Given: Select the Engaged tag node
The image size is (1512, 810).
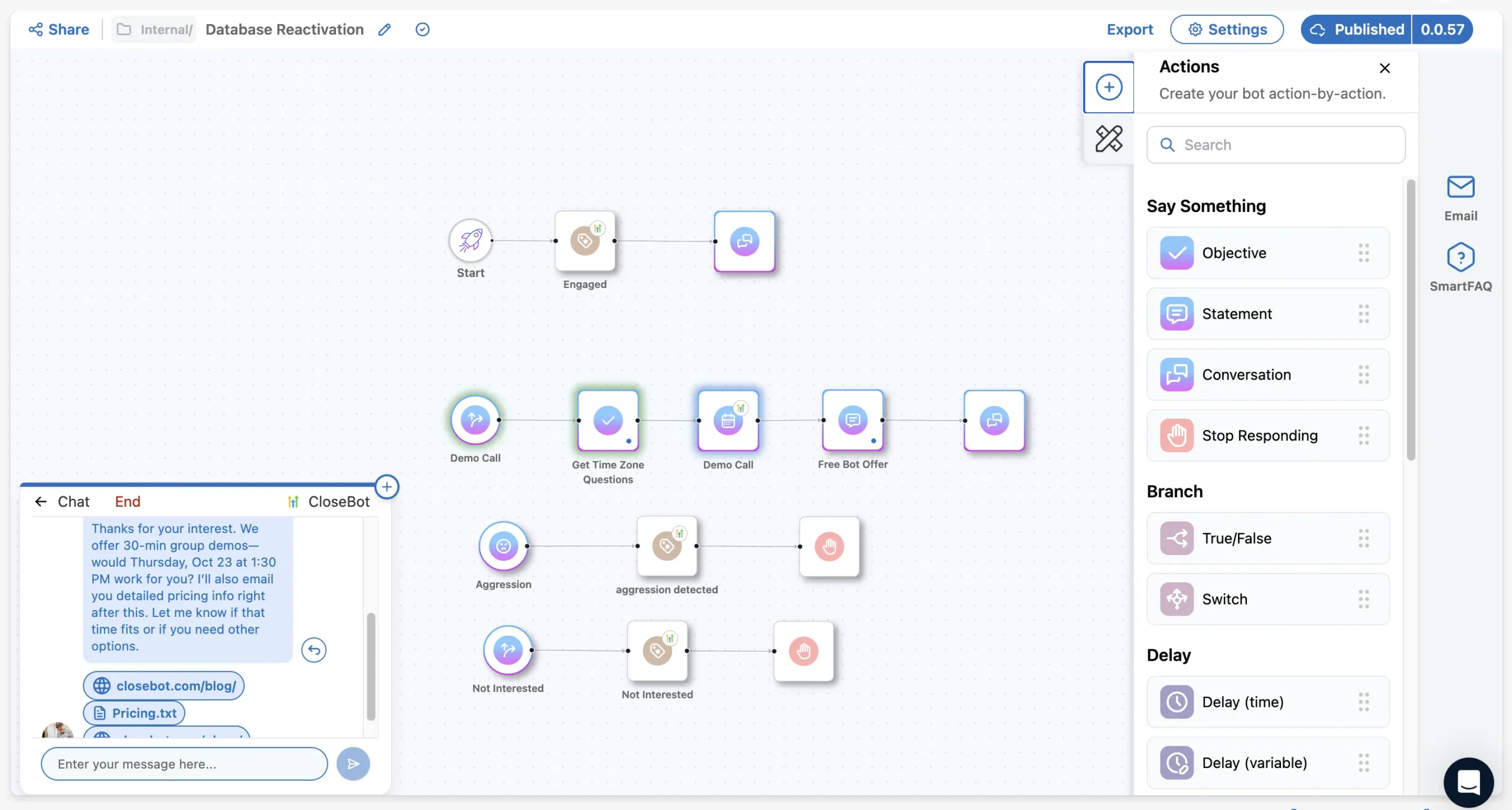Looking at the screenshot, I should click(x=585, y=241).
